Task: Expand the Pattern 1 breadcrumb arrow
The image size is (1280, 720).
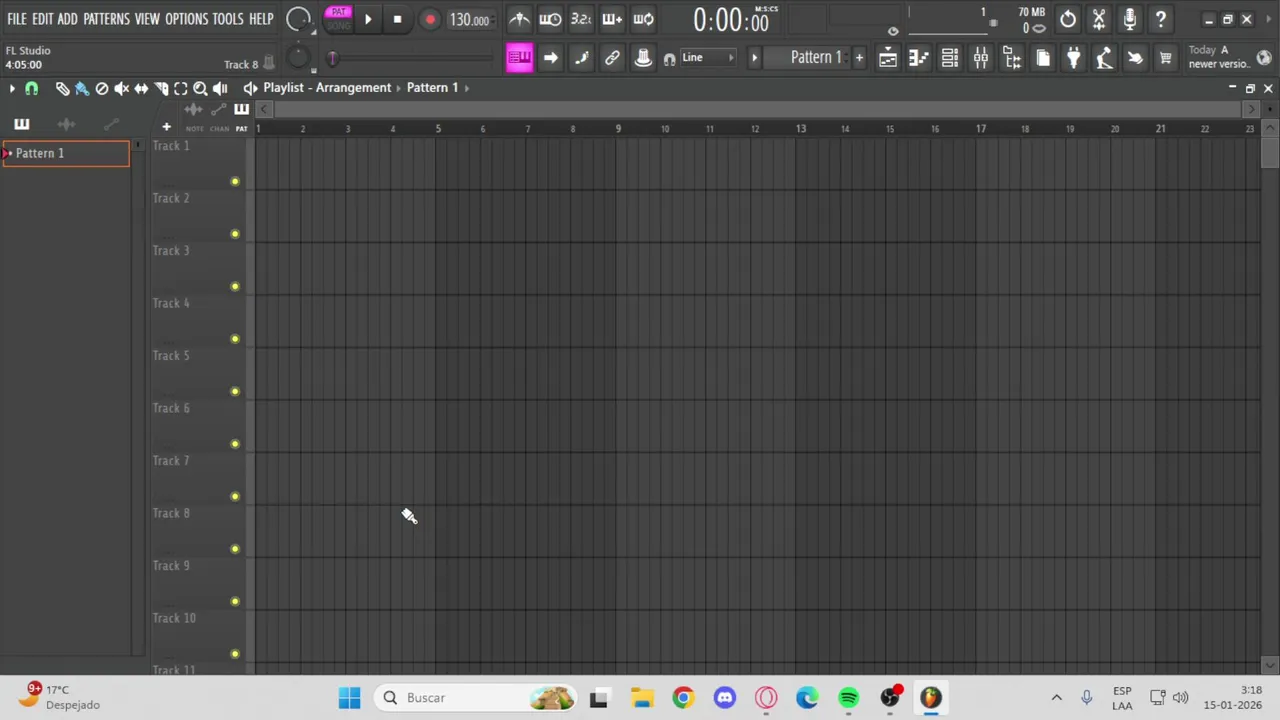Action: [466, 88]
